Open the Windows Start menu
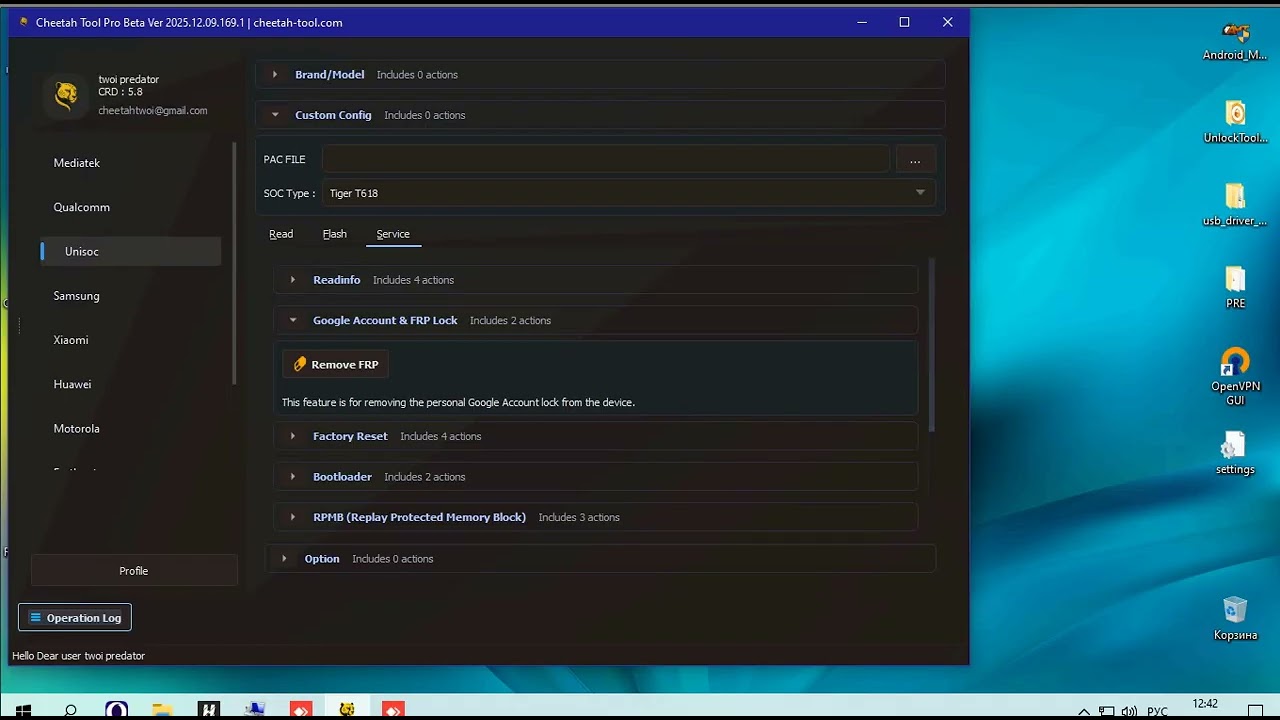 (x=23, y=711)
